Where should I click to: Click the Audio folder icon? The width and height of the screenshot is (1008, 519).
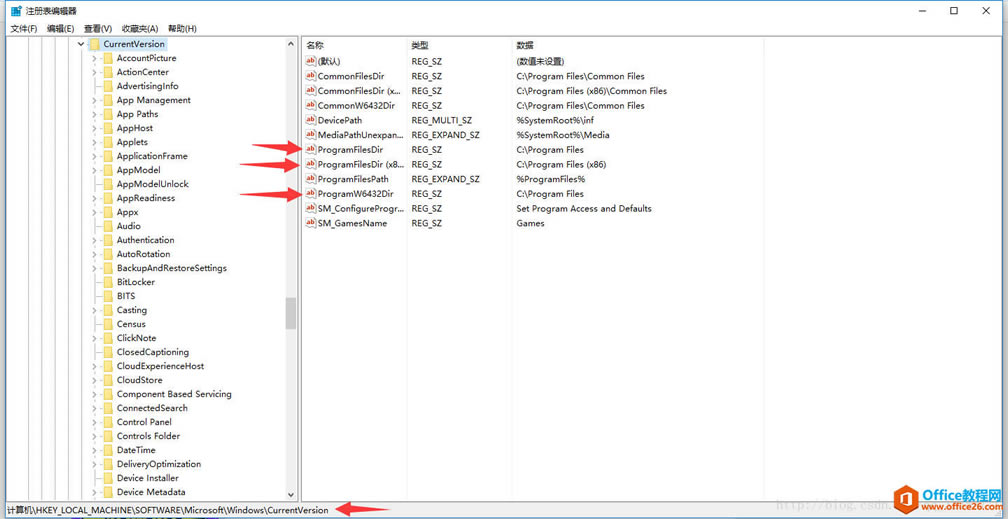(x=107, y=226)
